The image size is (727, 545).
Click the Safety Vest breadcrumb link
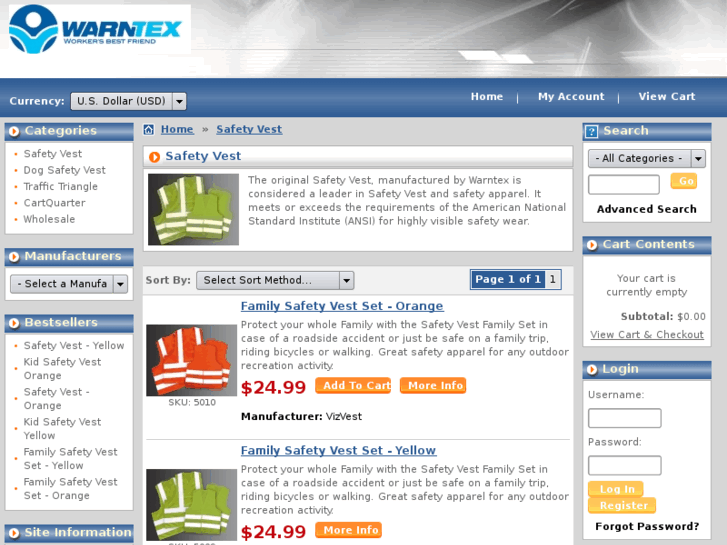(249, 129)
